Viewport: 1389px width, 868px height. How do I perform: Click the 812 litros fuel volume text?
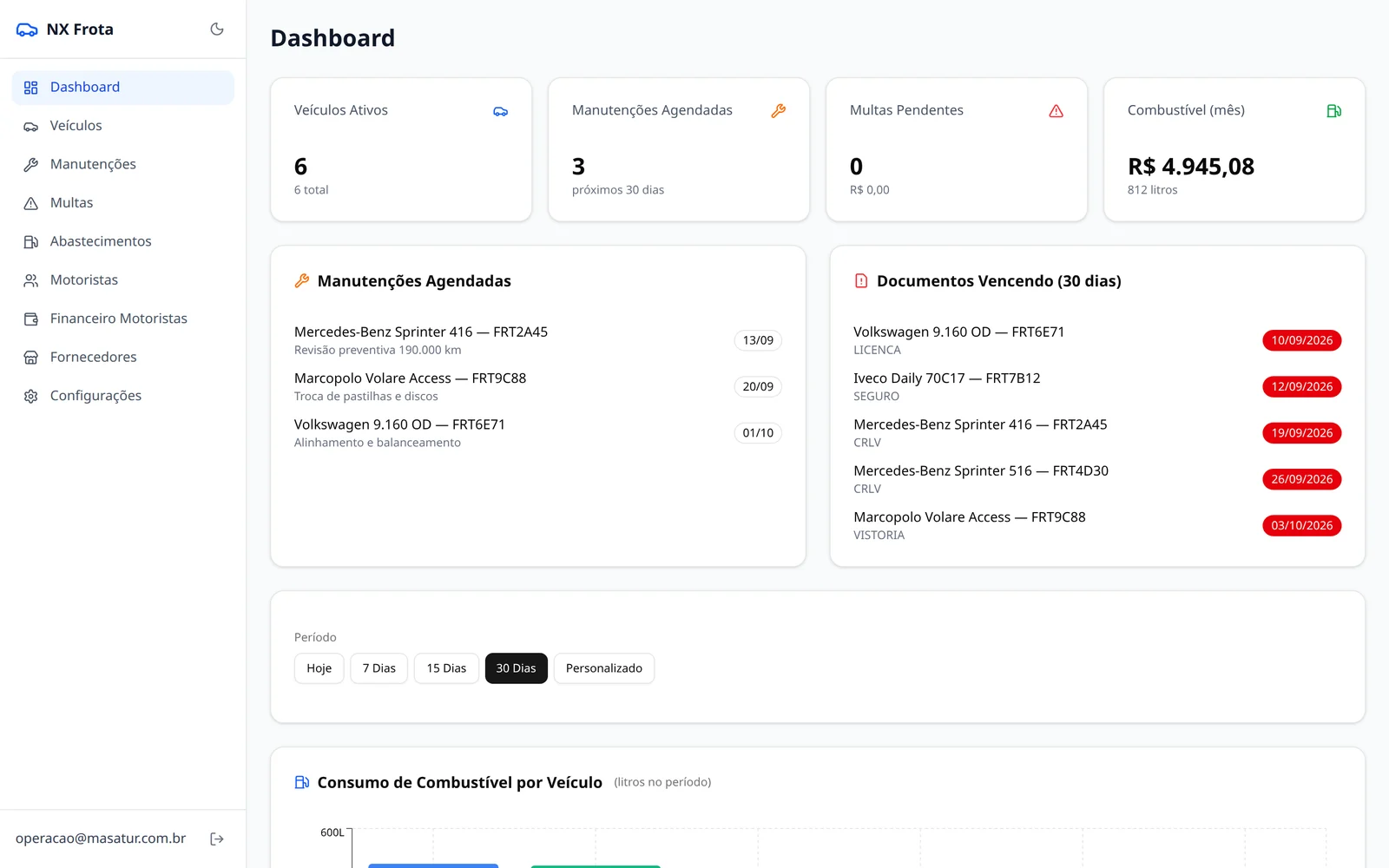(x=1153, y=190)
